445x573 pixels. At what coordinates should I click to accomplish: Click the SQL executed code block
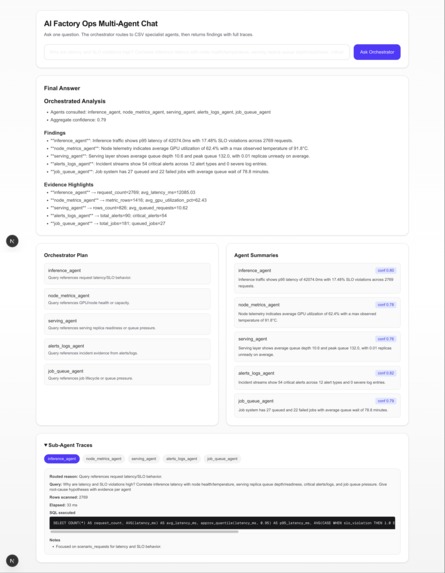click(x=222, y=523)
